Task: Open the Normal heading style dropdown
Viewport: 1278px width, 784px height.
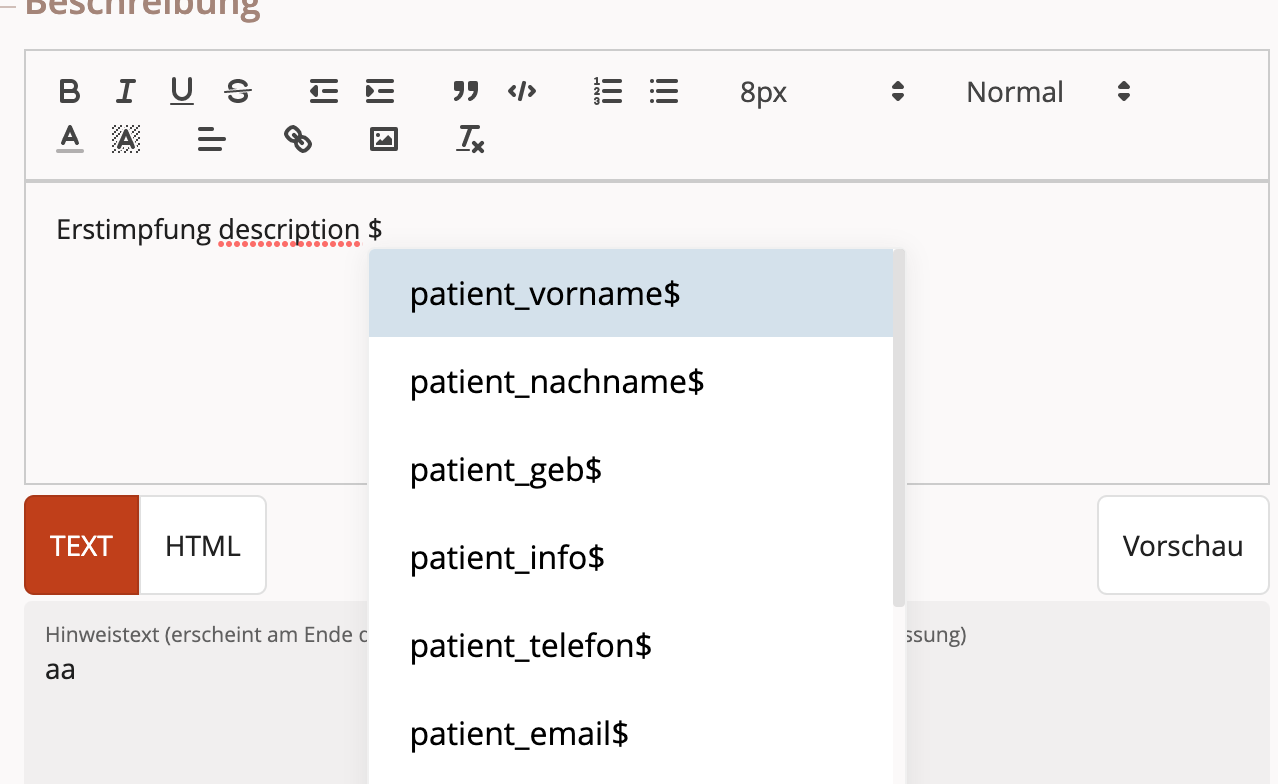Action: 1047,92
